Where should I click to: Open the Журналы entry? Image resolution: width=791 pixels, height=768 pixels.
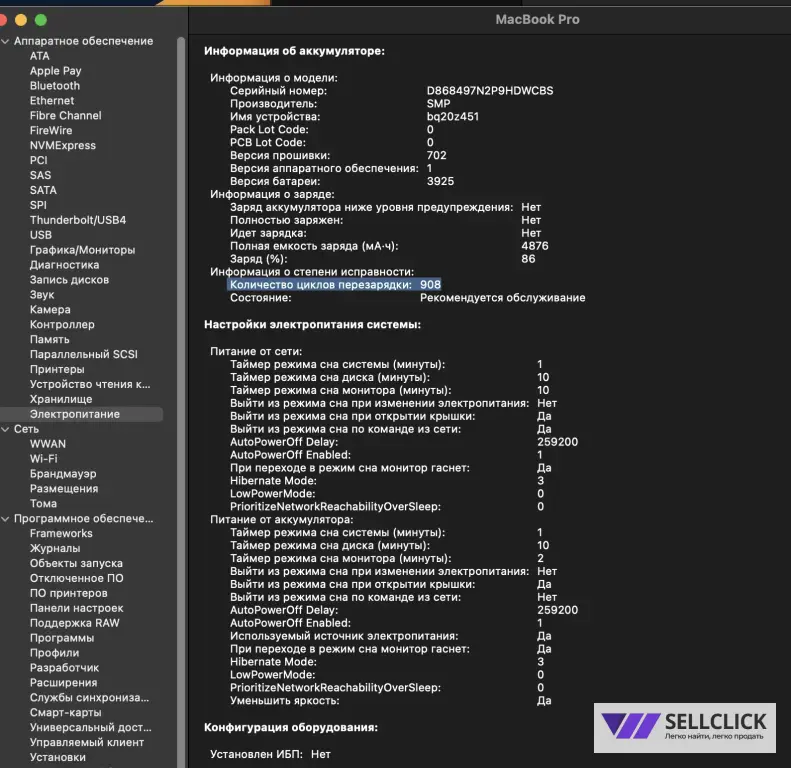click(x=55, y=548)
